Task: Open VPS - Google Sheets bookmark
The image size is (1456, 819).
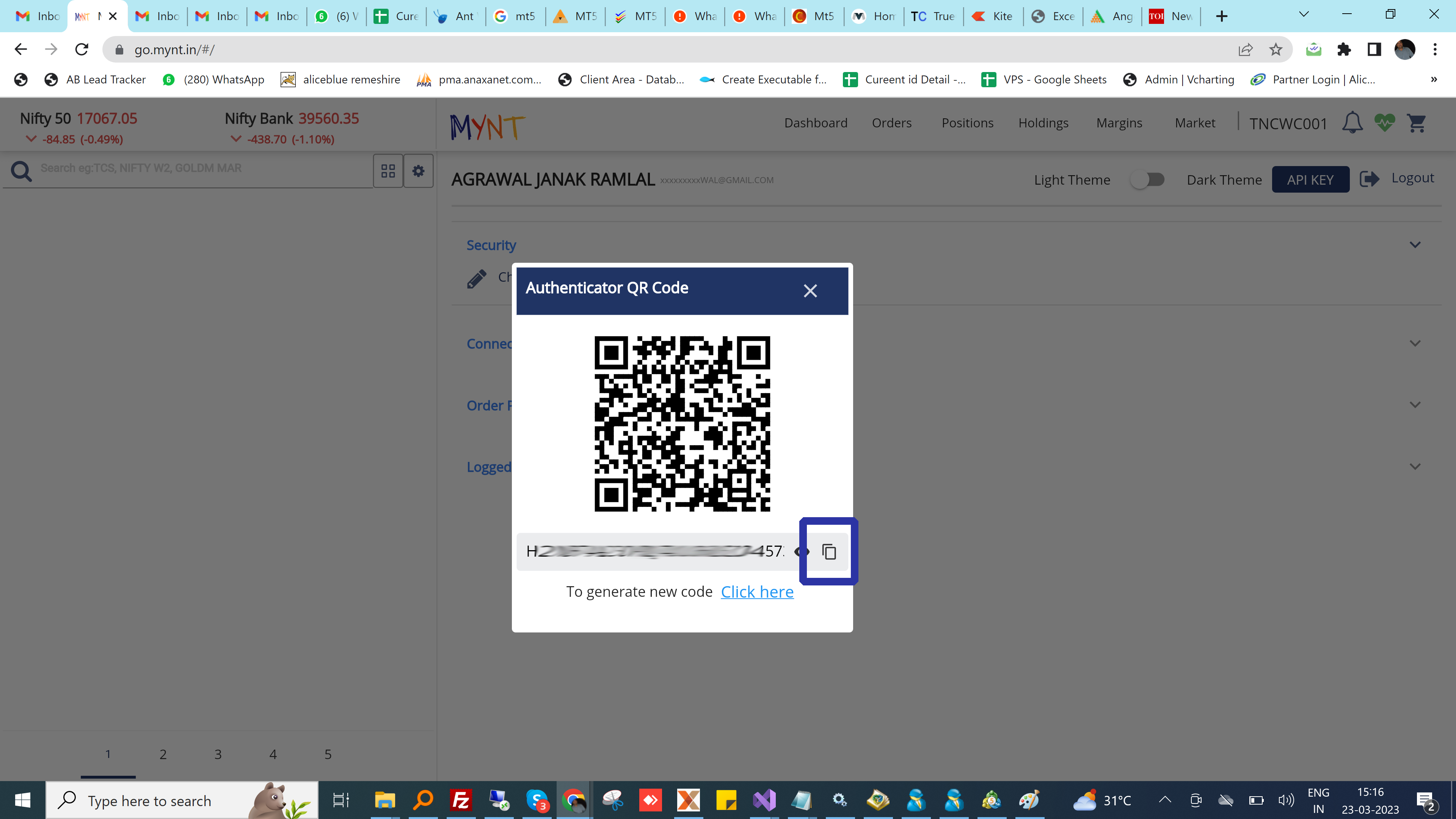Action: [x=1044, y=80]
